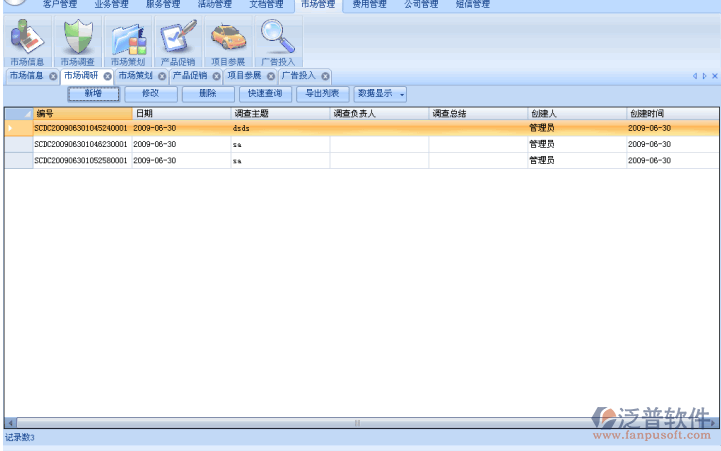721x451 pixels.
Task: Open the 活动管理 menu tab
Action: click(215, 5)
